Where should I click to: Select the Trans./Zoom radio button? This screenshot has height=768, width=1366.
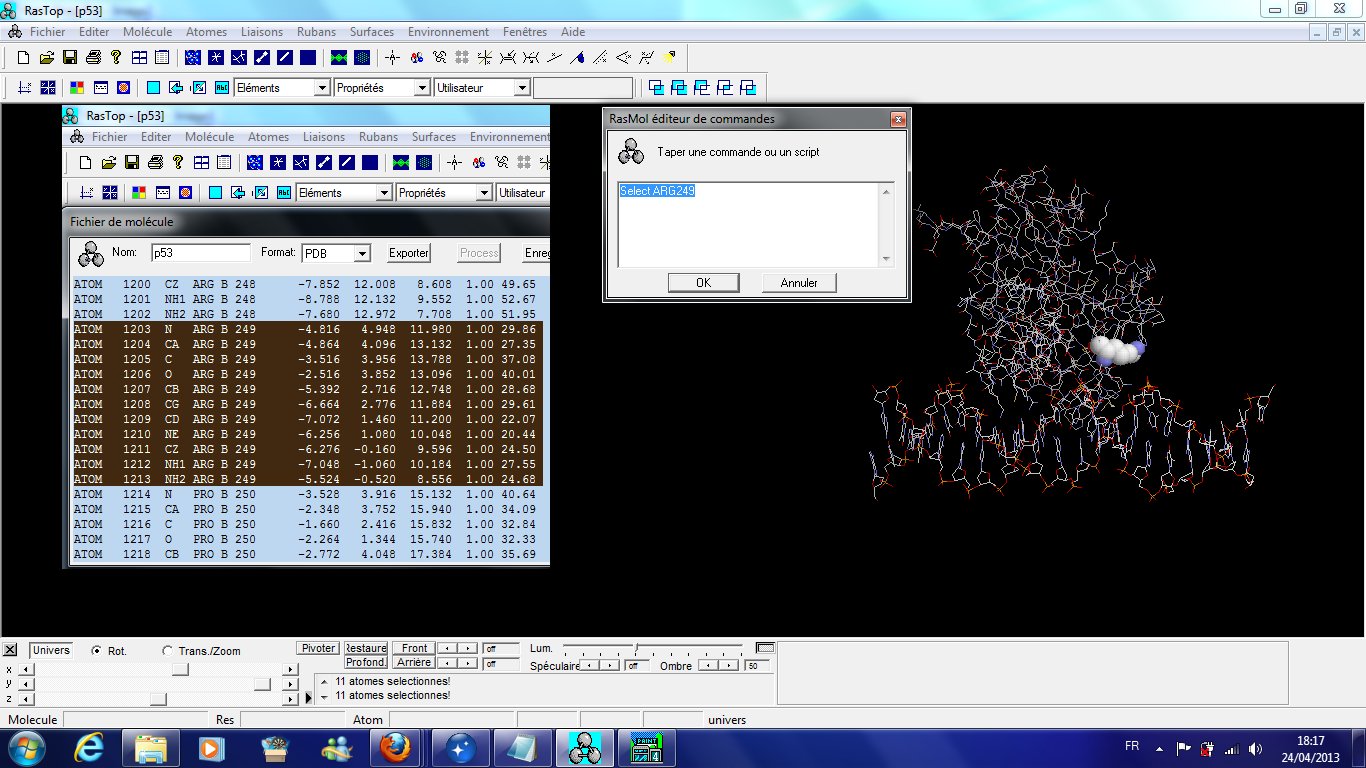click(167, 650)
